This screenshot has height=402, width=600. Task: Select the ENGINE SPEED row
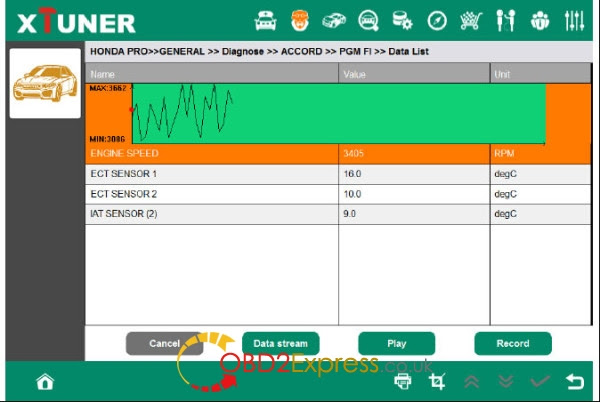point(338,154)
